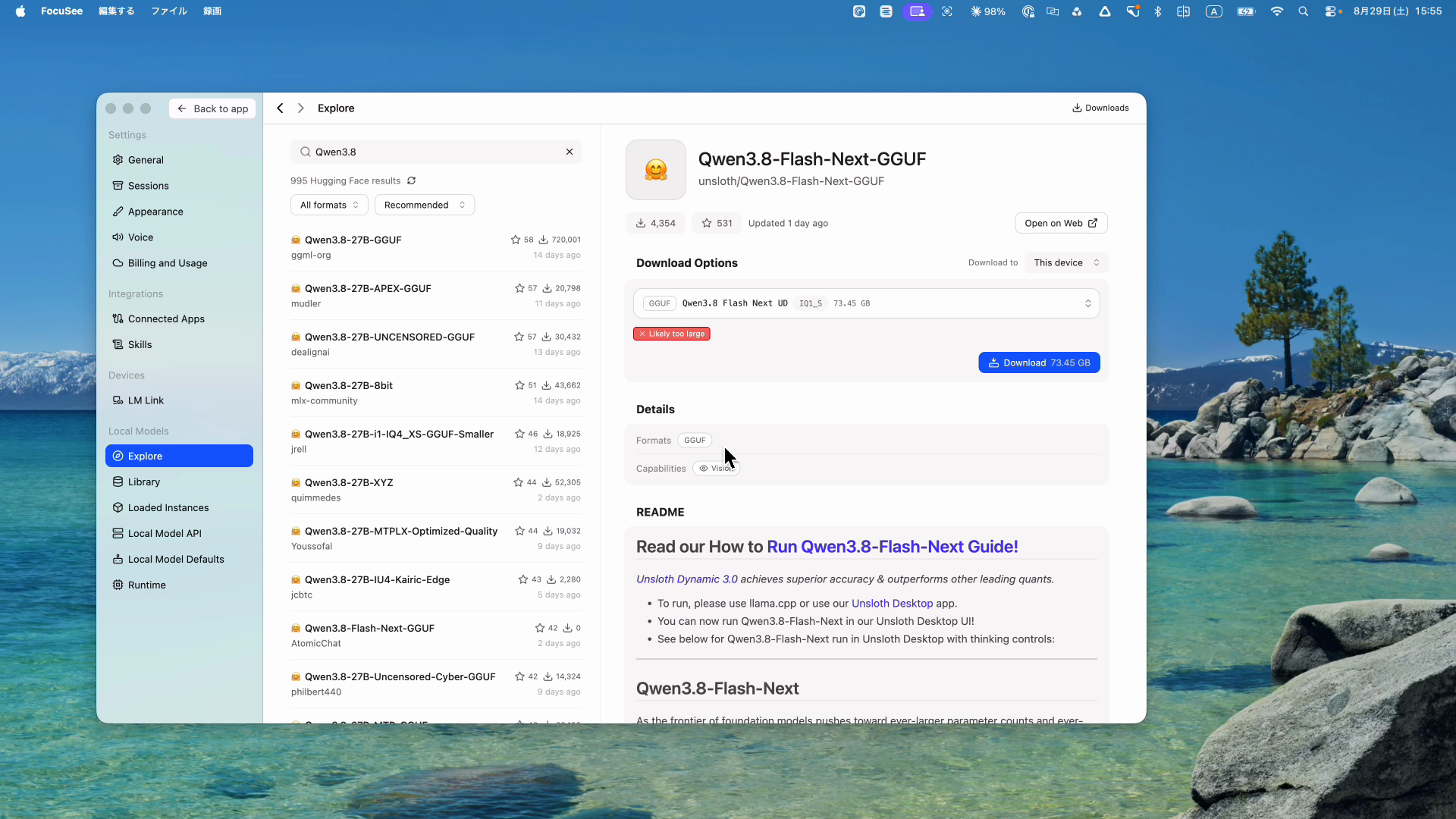
Task: Click the search magnifier icon in field
Action: [305, 152]
